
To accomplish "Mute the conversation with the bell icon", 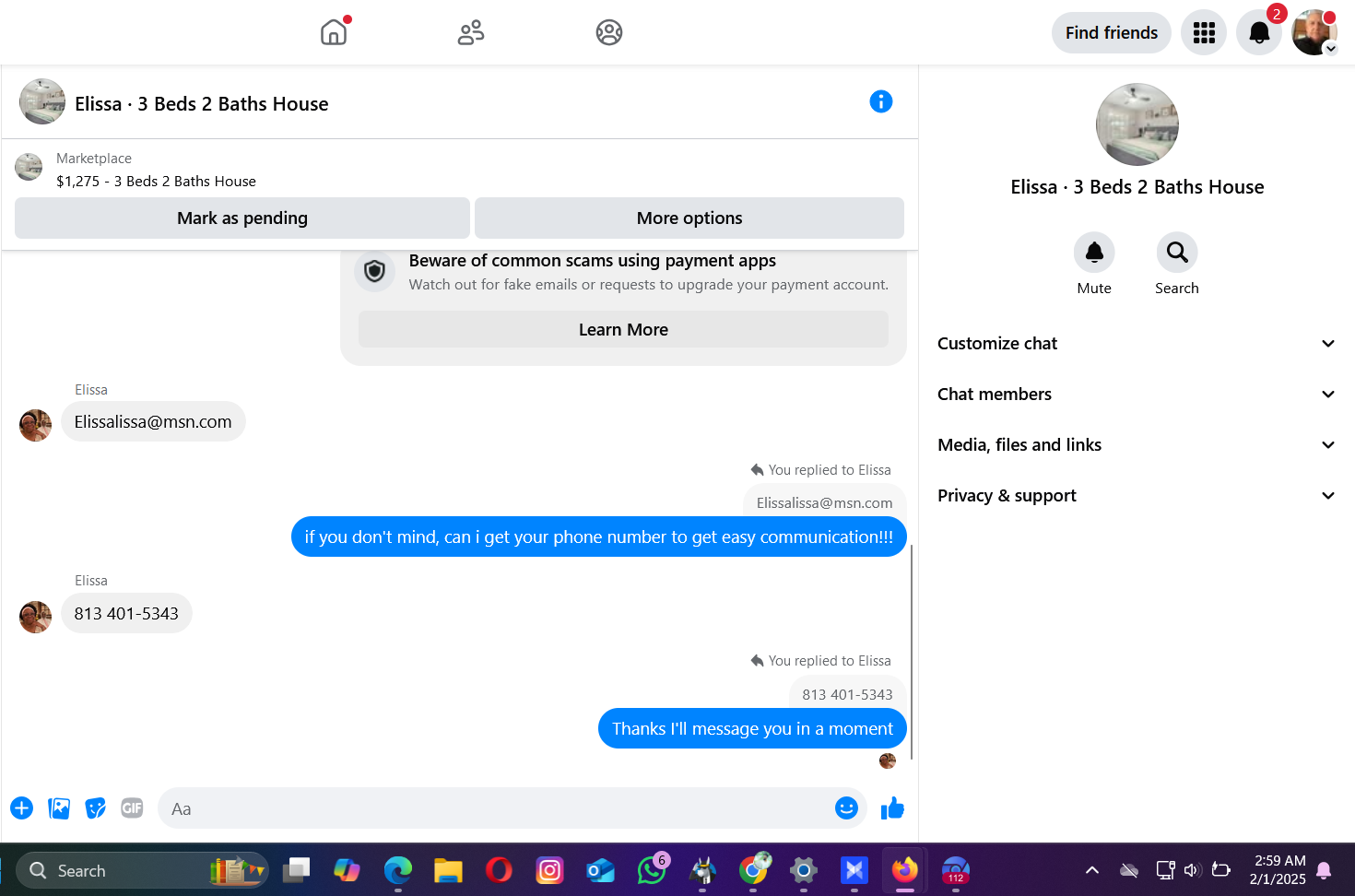I will coord(1094,253).
